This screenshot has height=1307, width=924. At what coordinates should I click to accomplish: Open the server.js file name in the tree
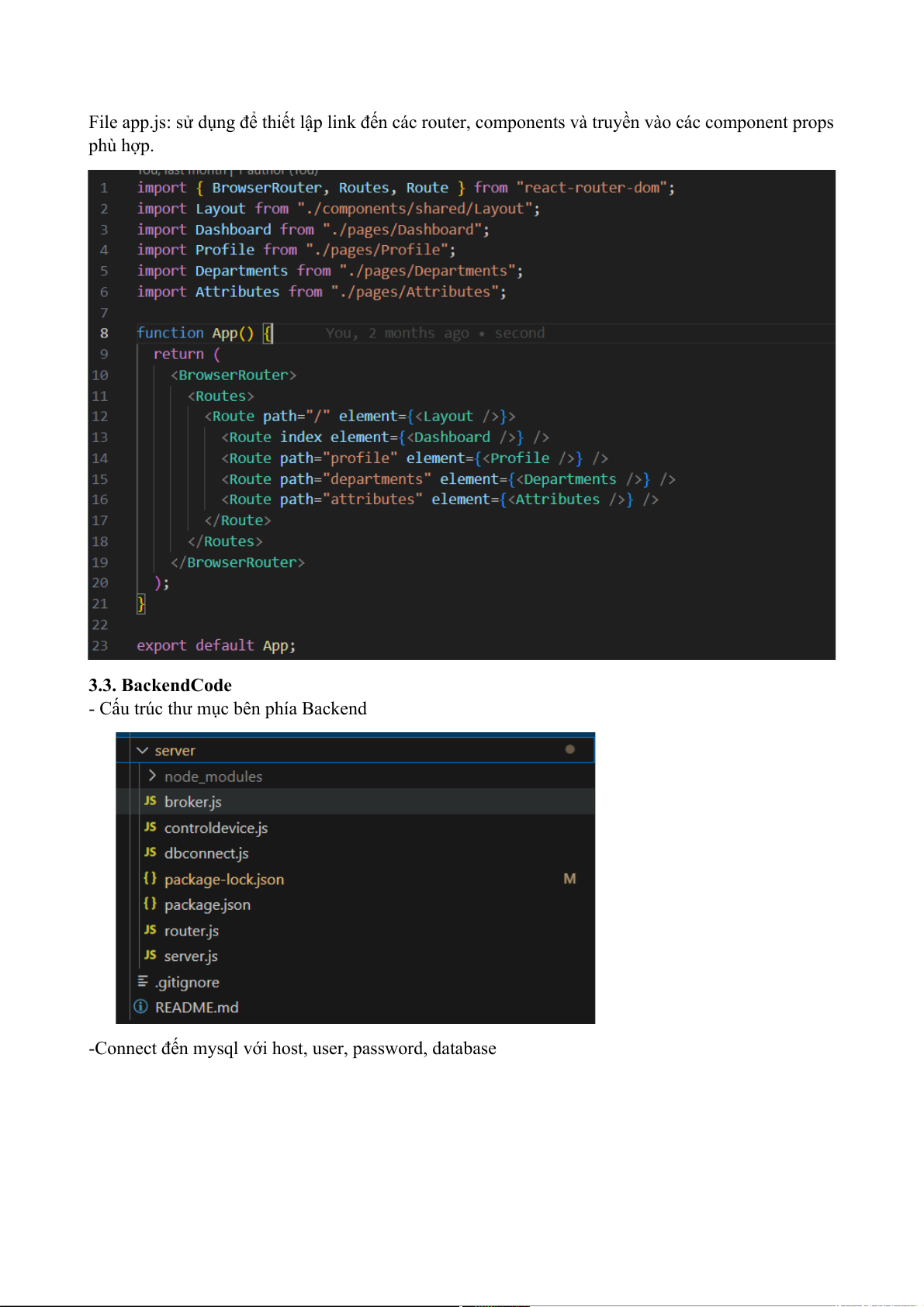coord(191,956)
